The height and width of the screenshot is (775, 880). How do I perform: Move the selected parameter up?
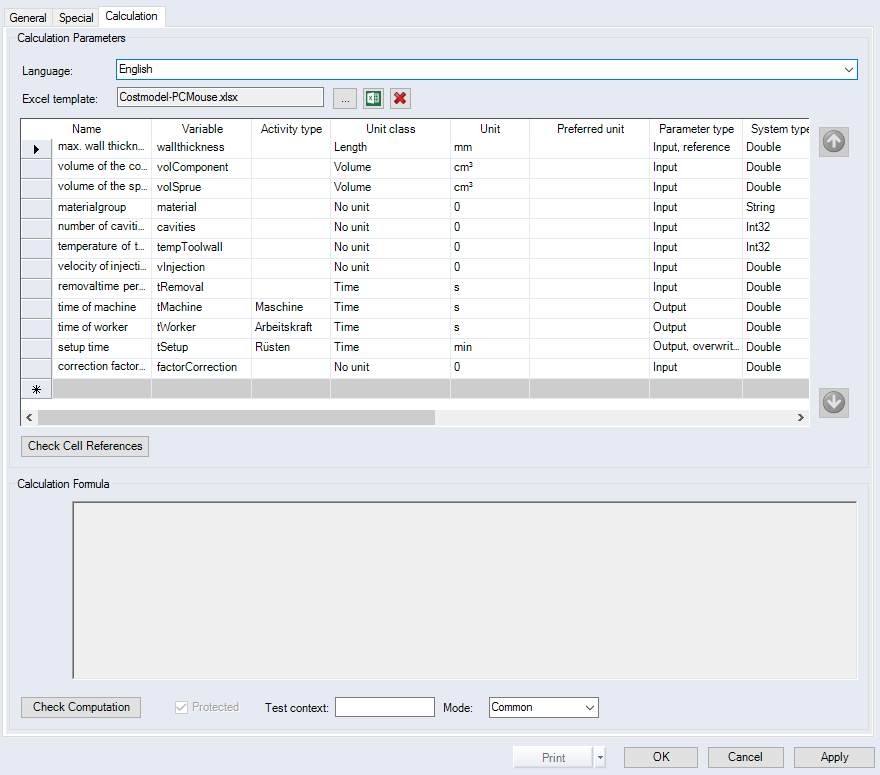[833, 141]
